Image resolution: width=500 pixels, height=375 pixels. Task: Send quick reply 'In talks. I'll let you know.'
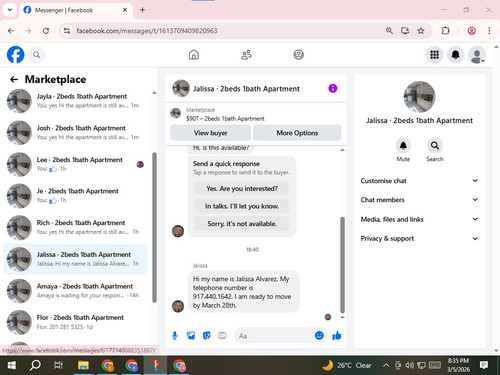click(242, 206)
